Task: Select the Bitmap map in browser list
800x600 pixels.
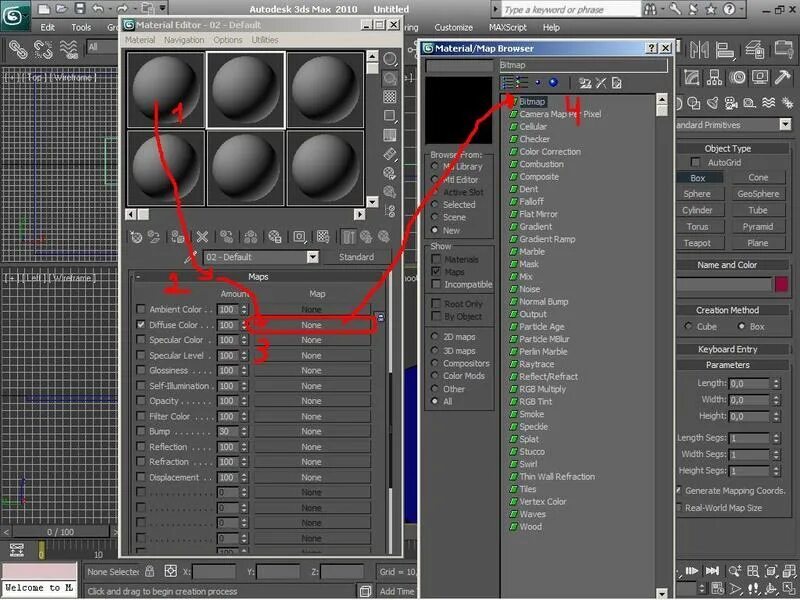Action: pyautogui.click(x=532, y=102)
